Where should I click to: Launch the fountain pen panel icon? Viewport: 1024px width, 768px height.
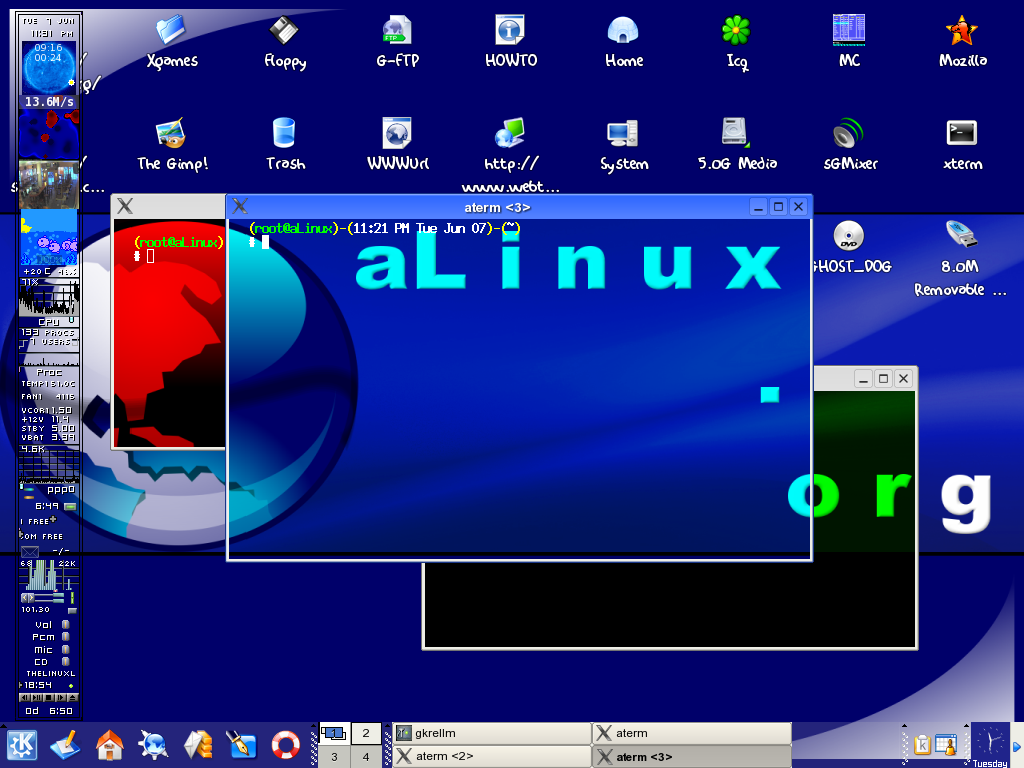click(241, 745)
